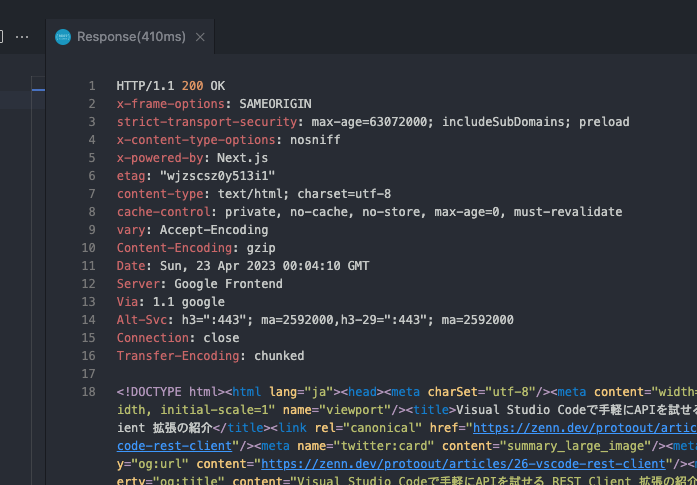
Task: Click the REST Client icon on Response tab
Action: 63,37
